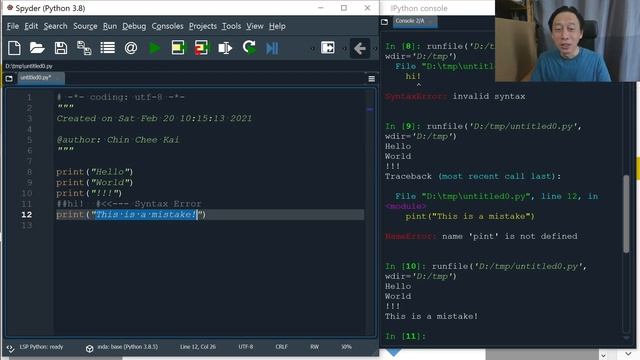Open the Edit menu
The width and height of the screenshot is (640, 360).
click(31, 26)
